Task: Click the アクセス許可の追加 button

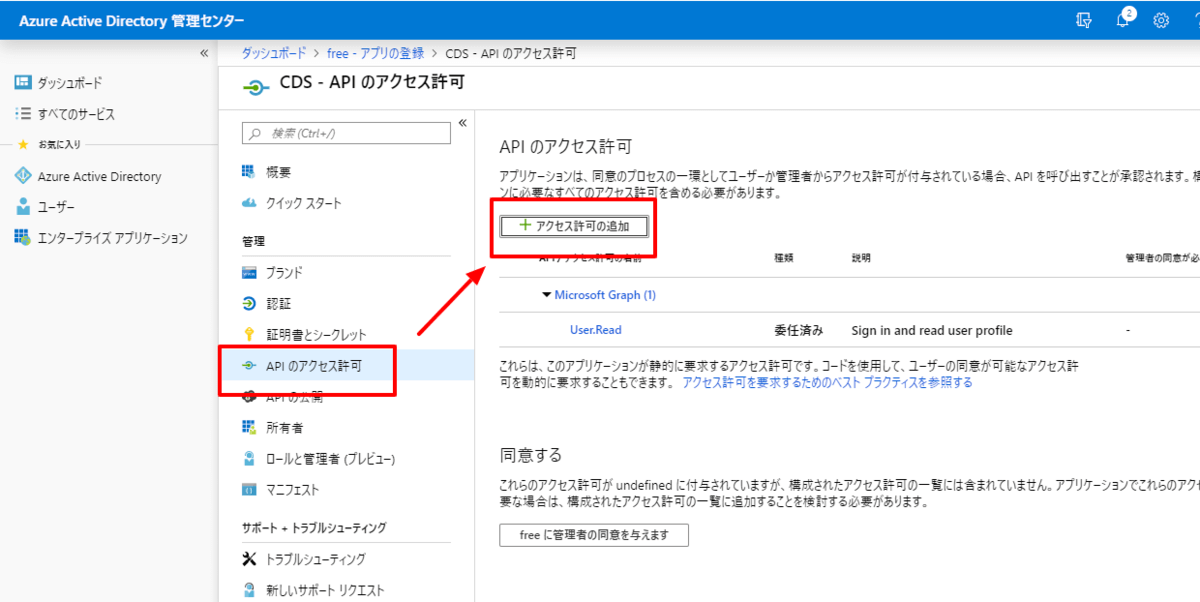Action: coord(574,226)
